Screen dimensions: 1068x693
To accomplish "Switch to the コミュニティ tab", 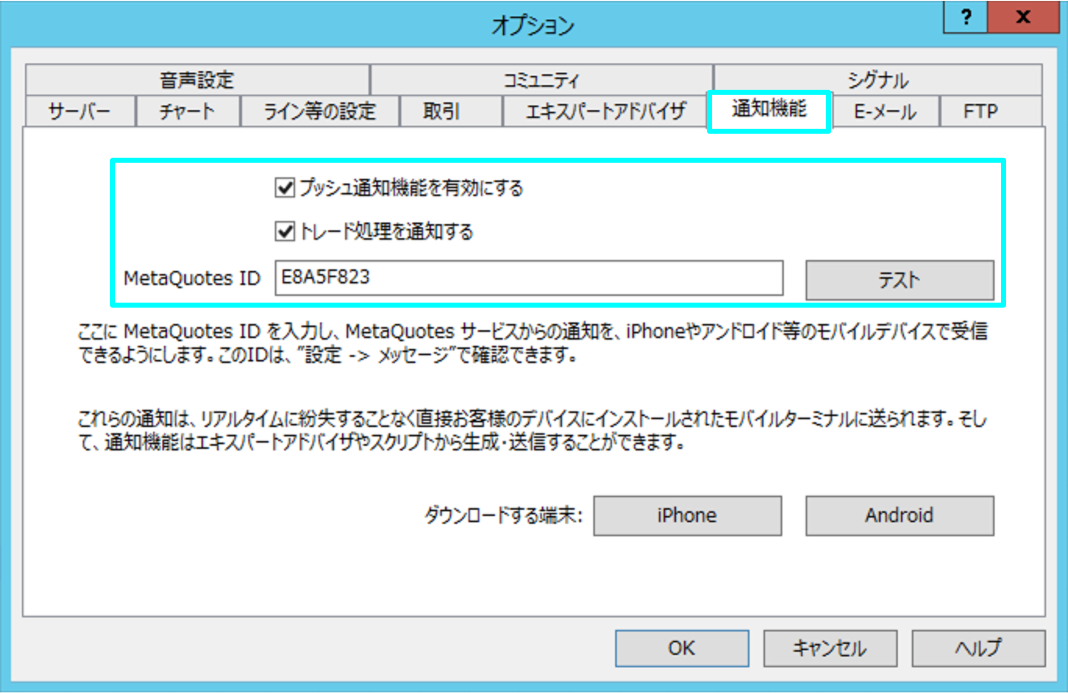I will click(540, 80).
